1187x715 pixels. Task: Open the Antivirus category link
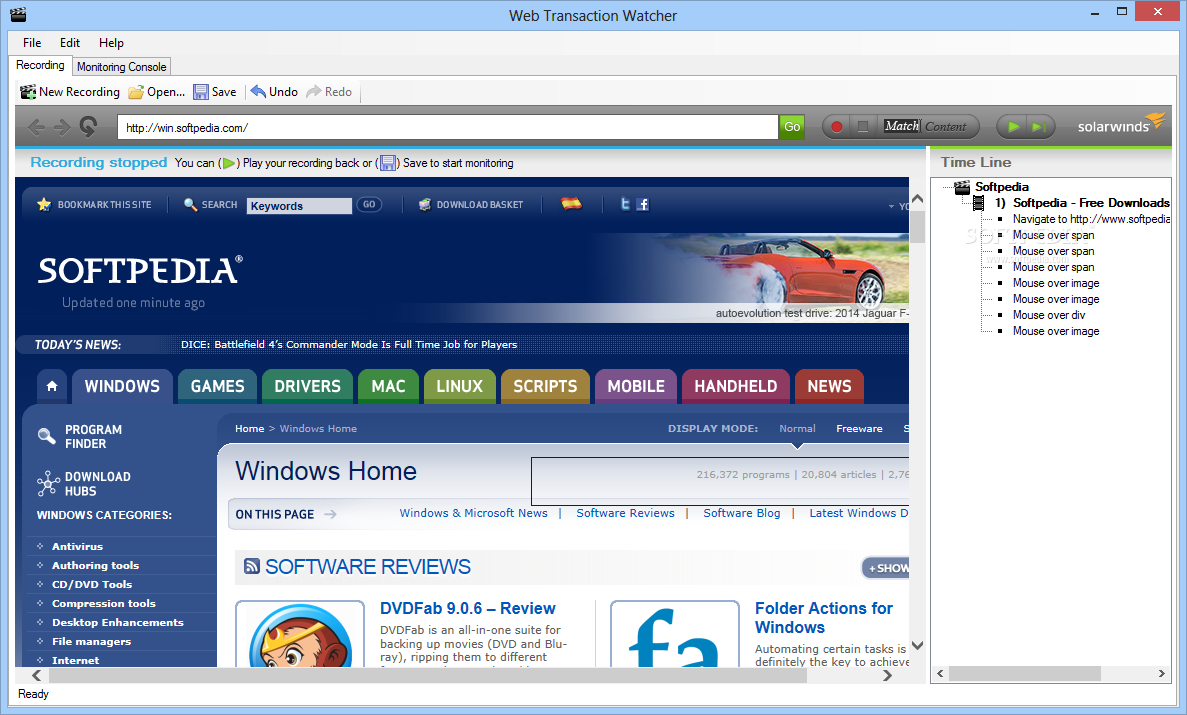click(77, 546)
